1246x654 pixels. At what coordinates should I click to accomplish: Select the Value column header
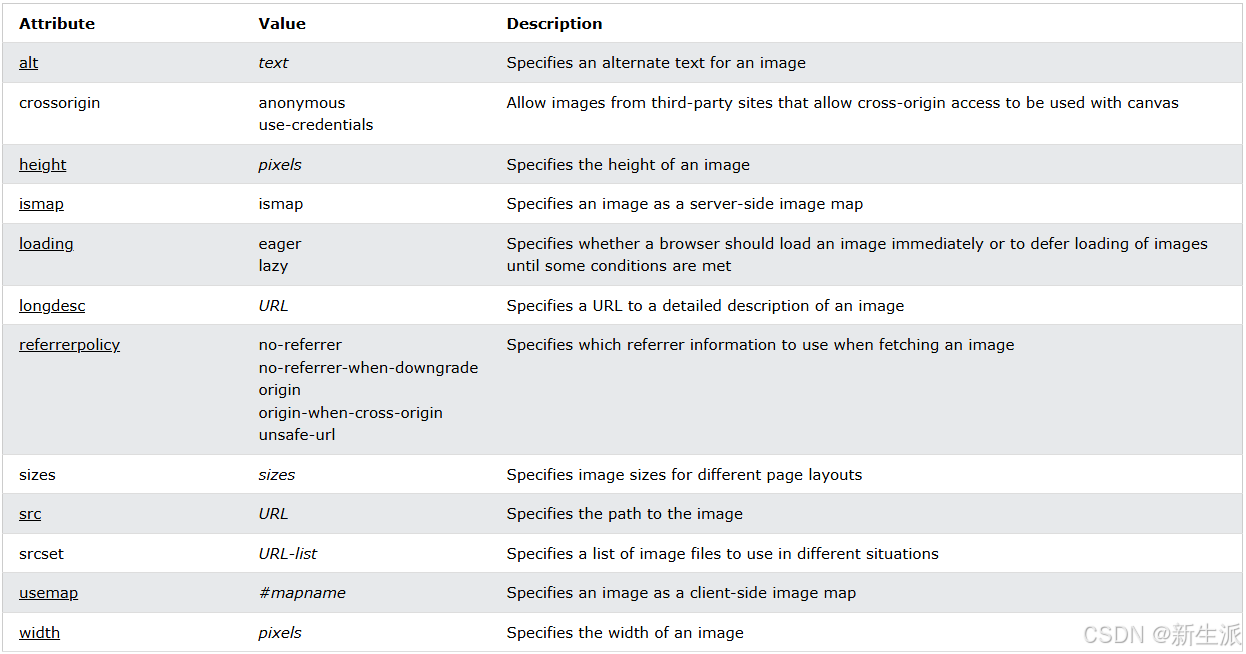(x=282, y=24)
